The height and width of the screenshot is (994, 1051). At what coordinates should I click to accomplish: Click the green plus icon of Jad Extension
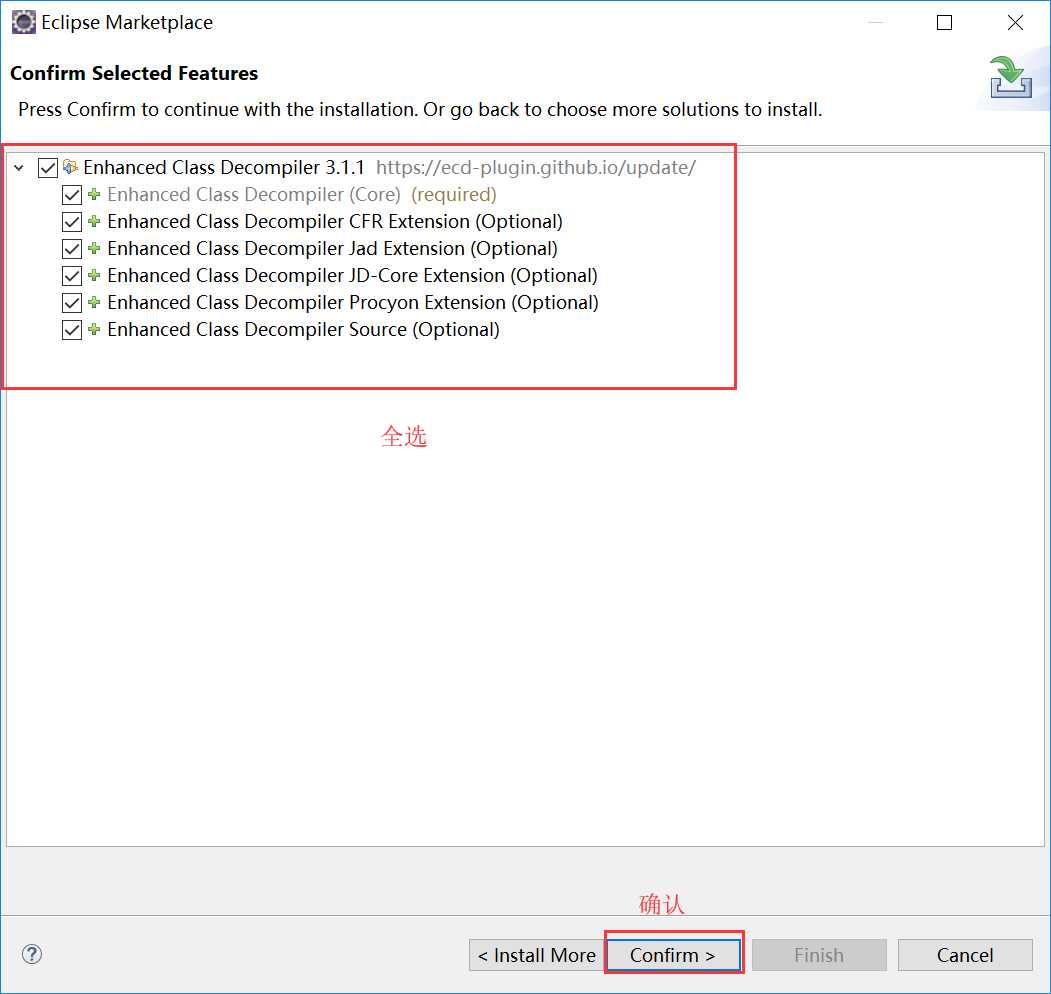[95, 248]
